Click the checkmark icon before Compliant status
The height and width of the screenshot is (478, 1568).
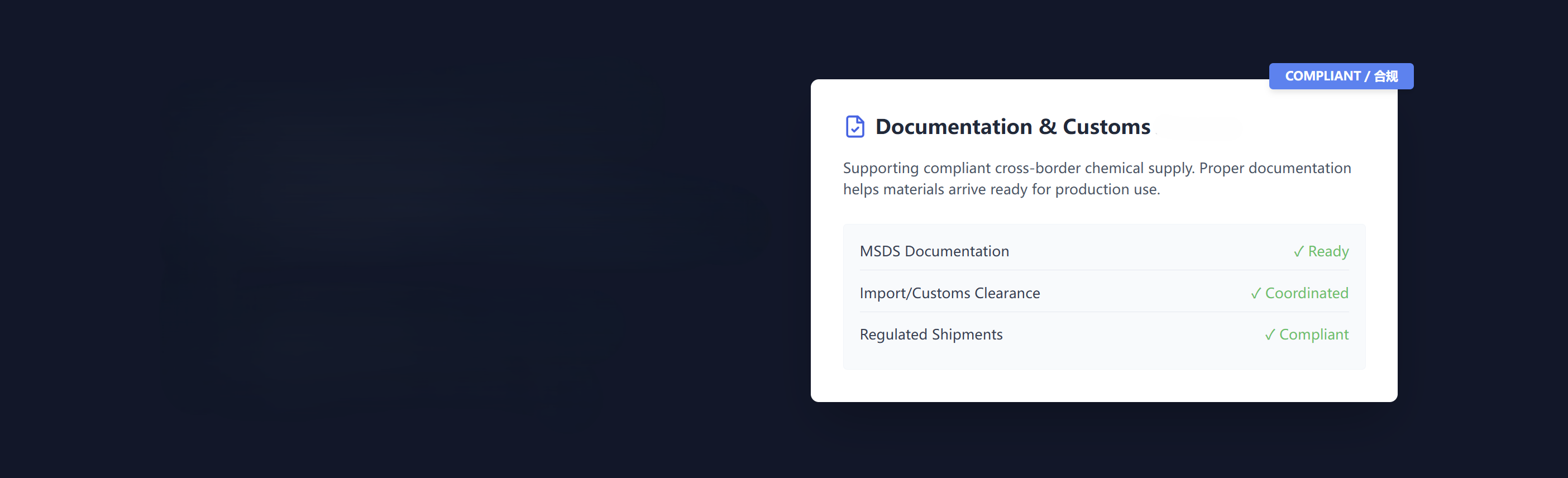pyautogui.click(x=1270, y=335)
